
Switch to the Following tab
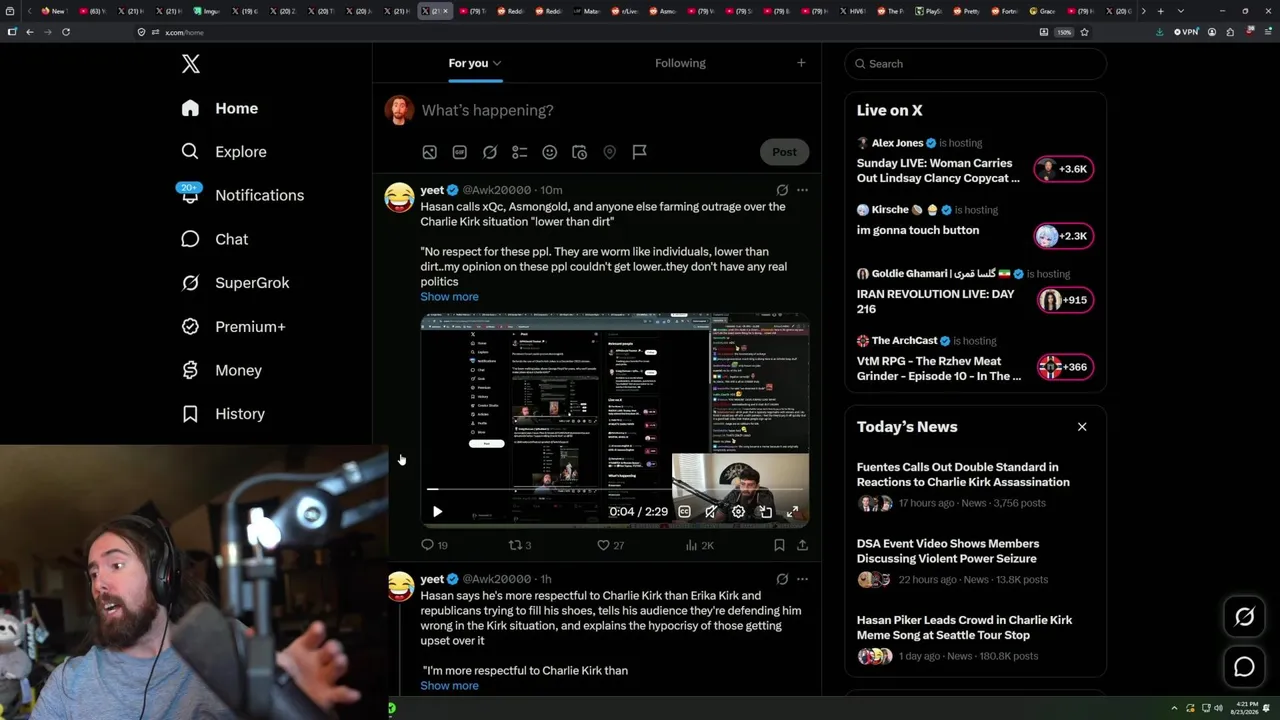680,63
